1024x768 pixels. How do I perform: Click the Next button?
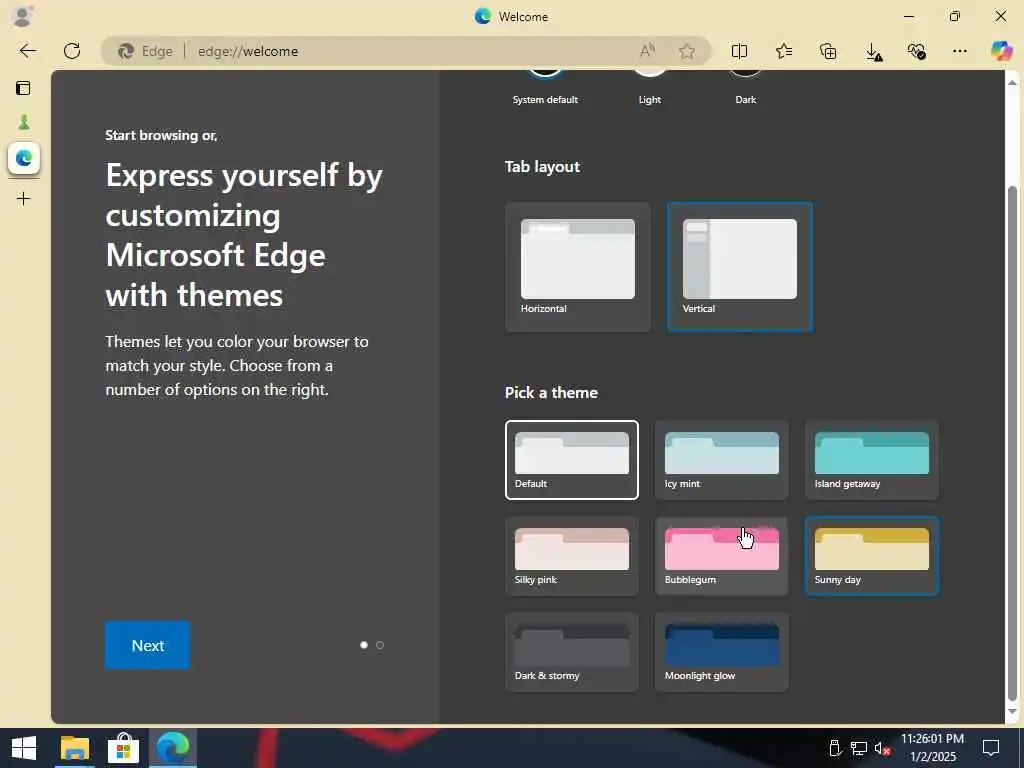(148, 645)
